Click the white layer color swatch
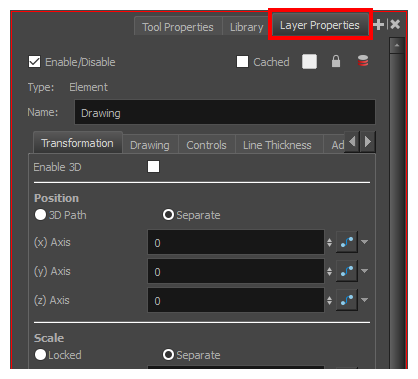418x379 pixels. pos(309,62)
